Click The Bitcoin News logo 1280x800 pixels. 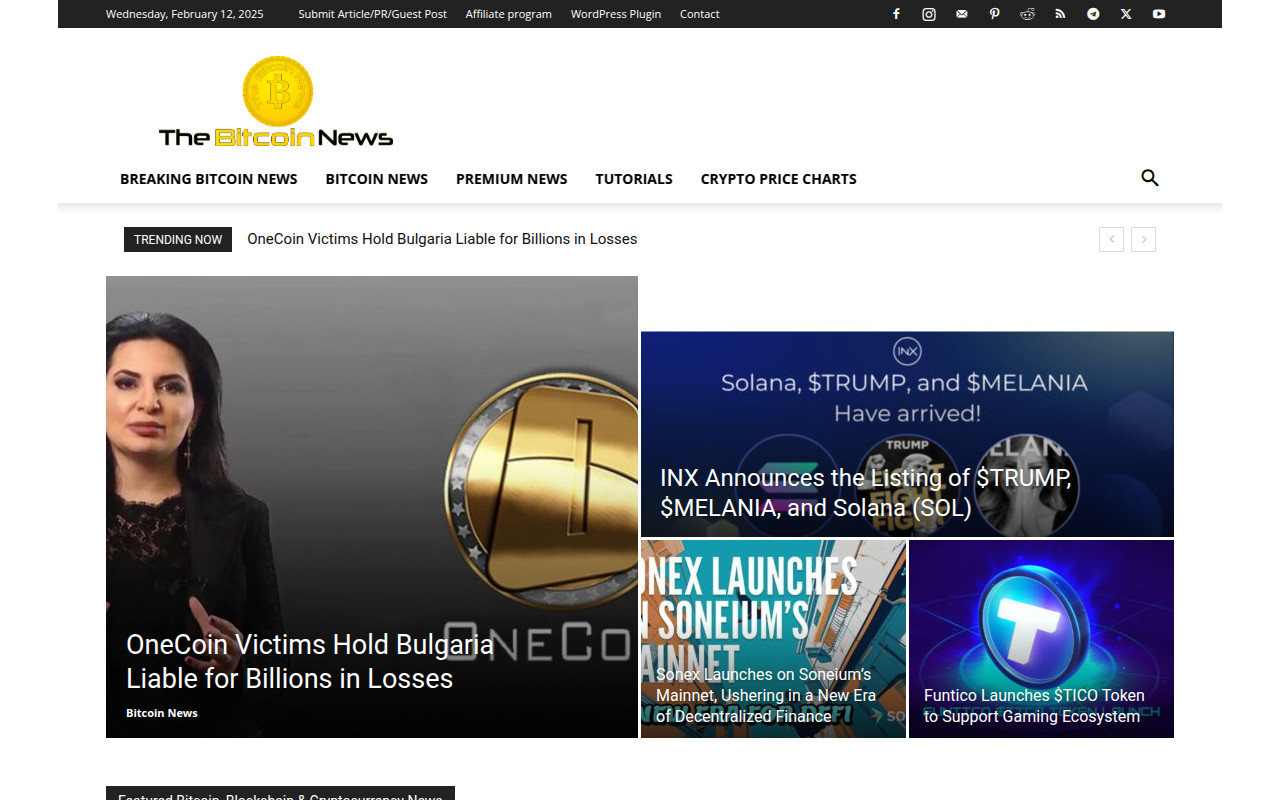[276, 103]
